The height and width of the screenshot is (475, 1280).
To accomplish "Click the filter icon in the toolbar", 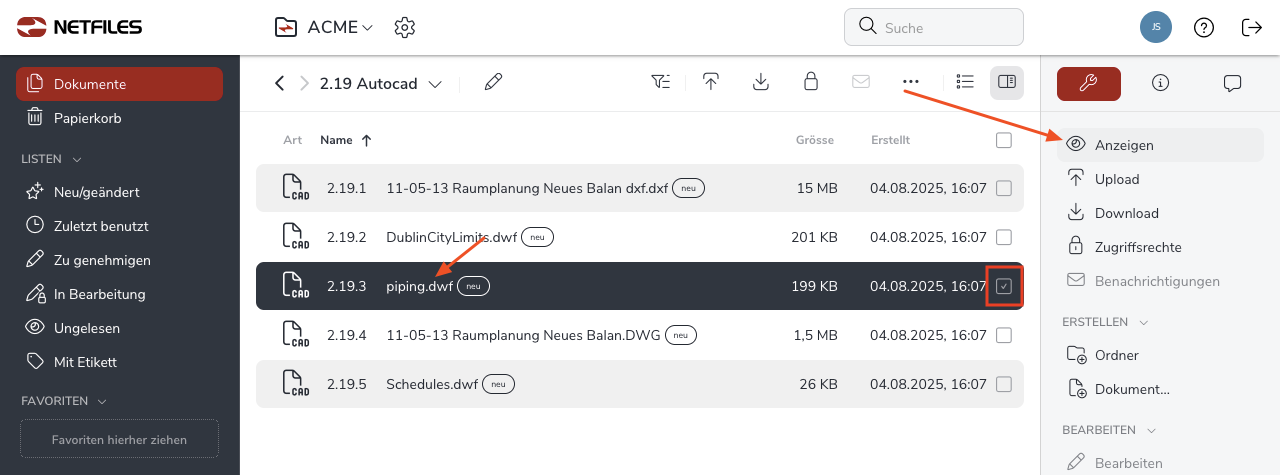I will (660, 83).
